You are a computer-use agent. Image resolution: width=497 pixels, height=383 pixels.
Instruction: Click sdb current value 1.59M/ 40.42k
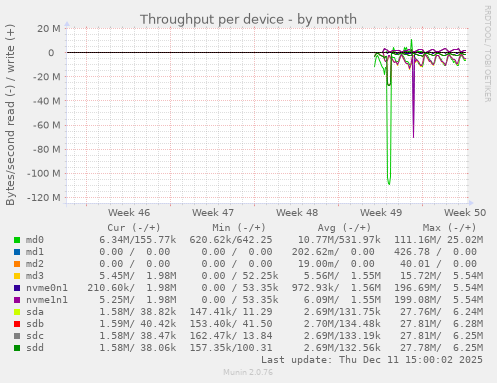(138, 324)
